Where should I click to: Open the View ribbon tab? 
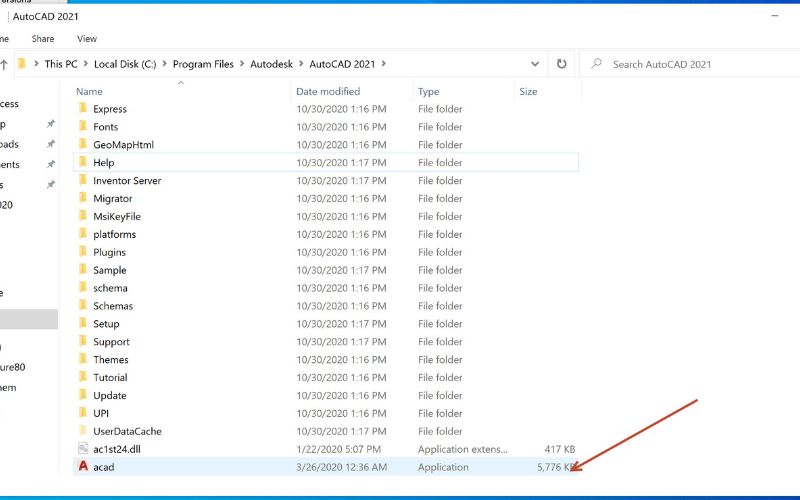[x=87, y=39]
